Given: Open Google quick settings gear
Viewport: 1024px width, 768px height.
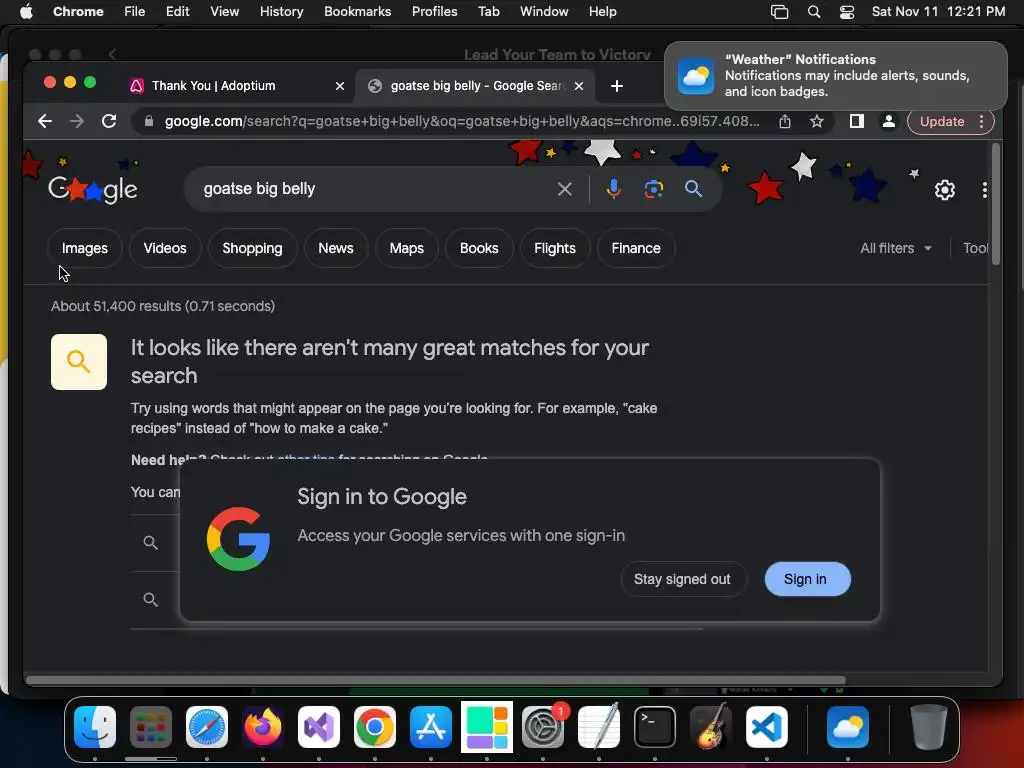Looking at the screenshot, I should tap(944, 190).
